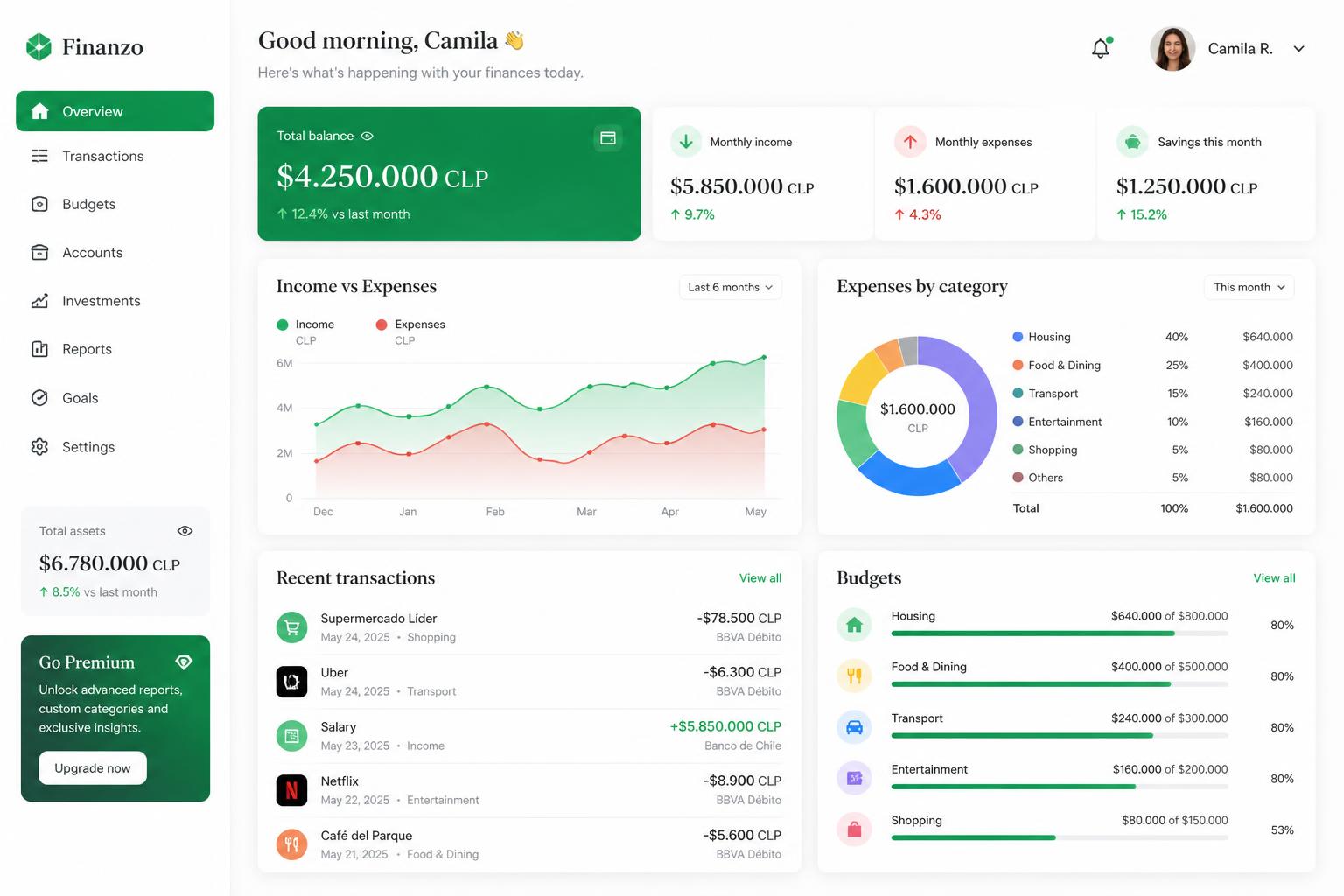Click View all in Recent transactions

760,578
